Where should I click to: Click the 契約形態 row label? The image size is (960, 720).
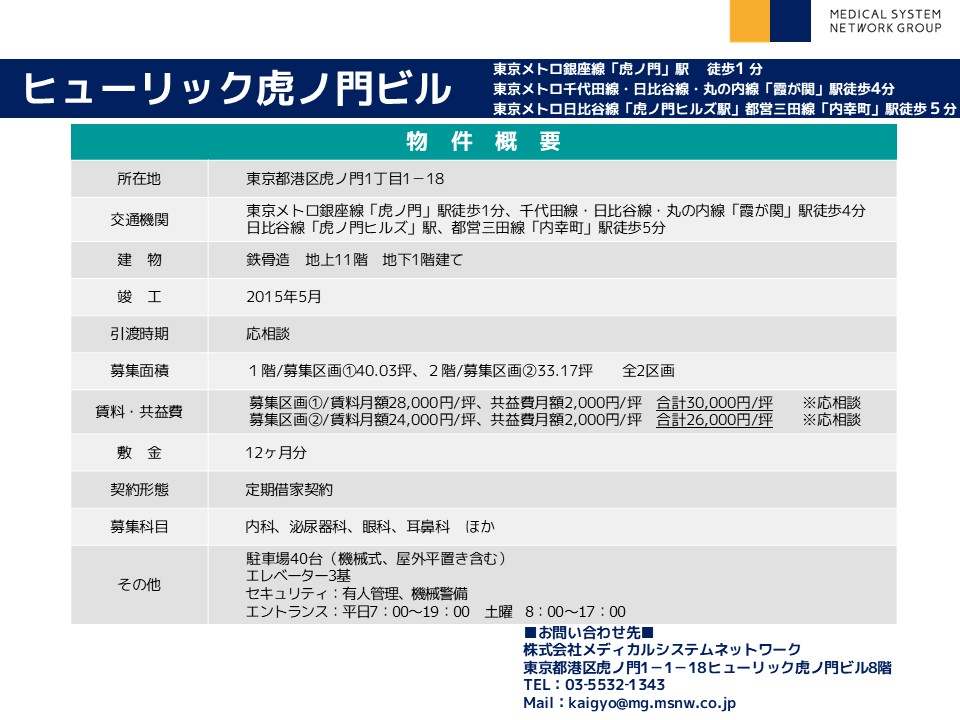coord(139,490)
